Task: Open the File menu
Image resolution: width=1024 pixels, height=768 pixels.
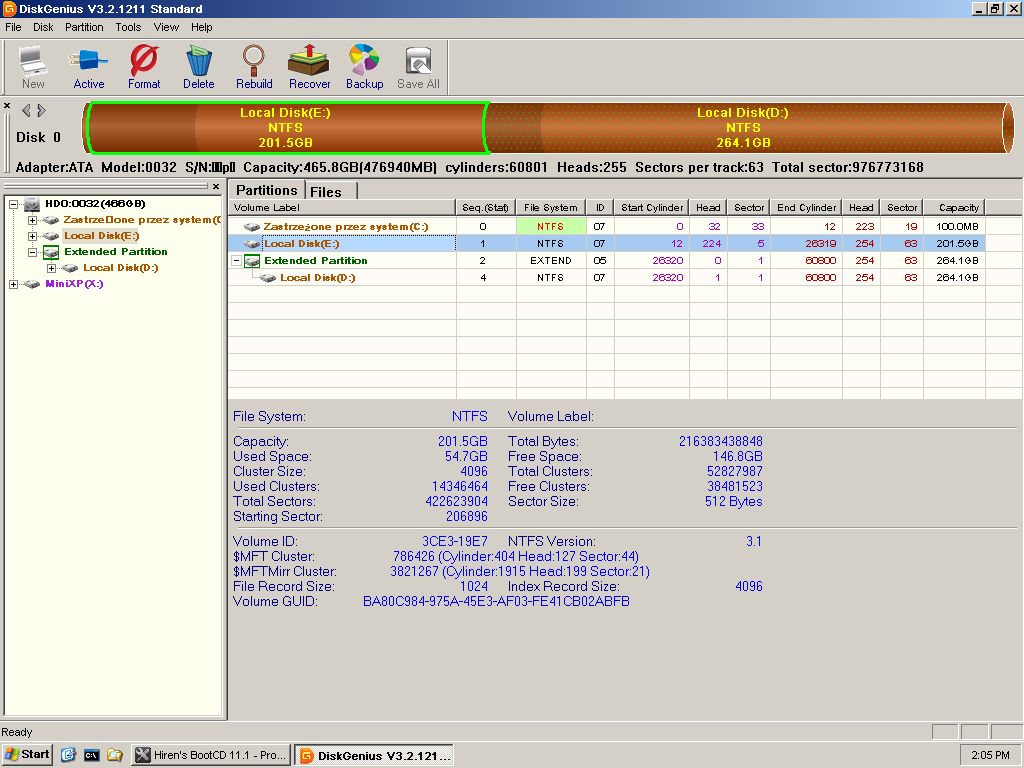Action: 13,27
